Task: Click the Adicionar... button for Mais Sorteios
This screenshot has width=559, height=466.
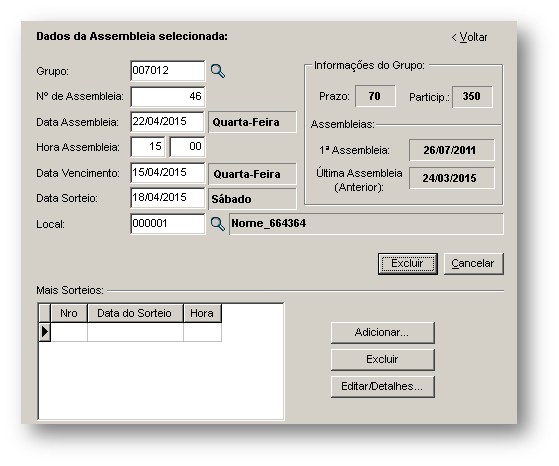Action: point(383,333)
